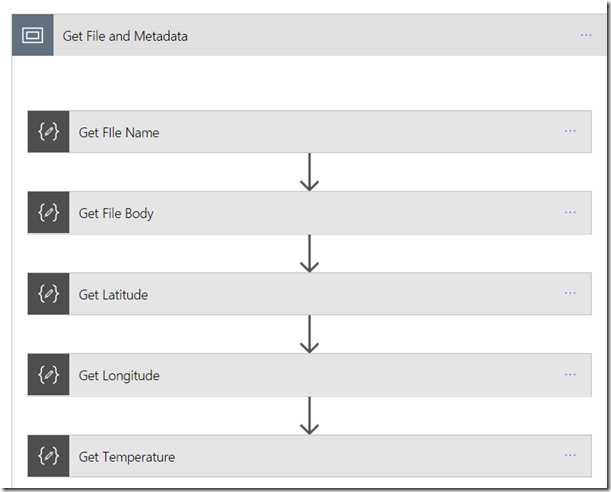Open the ellipsis menu on Get FIle Name
The width and height of the screenshot is (611, 492).
(x=570, y=131)
